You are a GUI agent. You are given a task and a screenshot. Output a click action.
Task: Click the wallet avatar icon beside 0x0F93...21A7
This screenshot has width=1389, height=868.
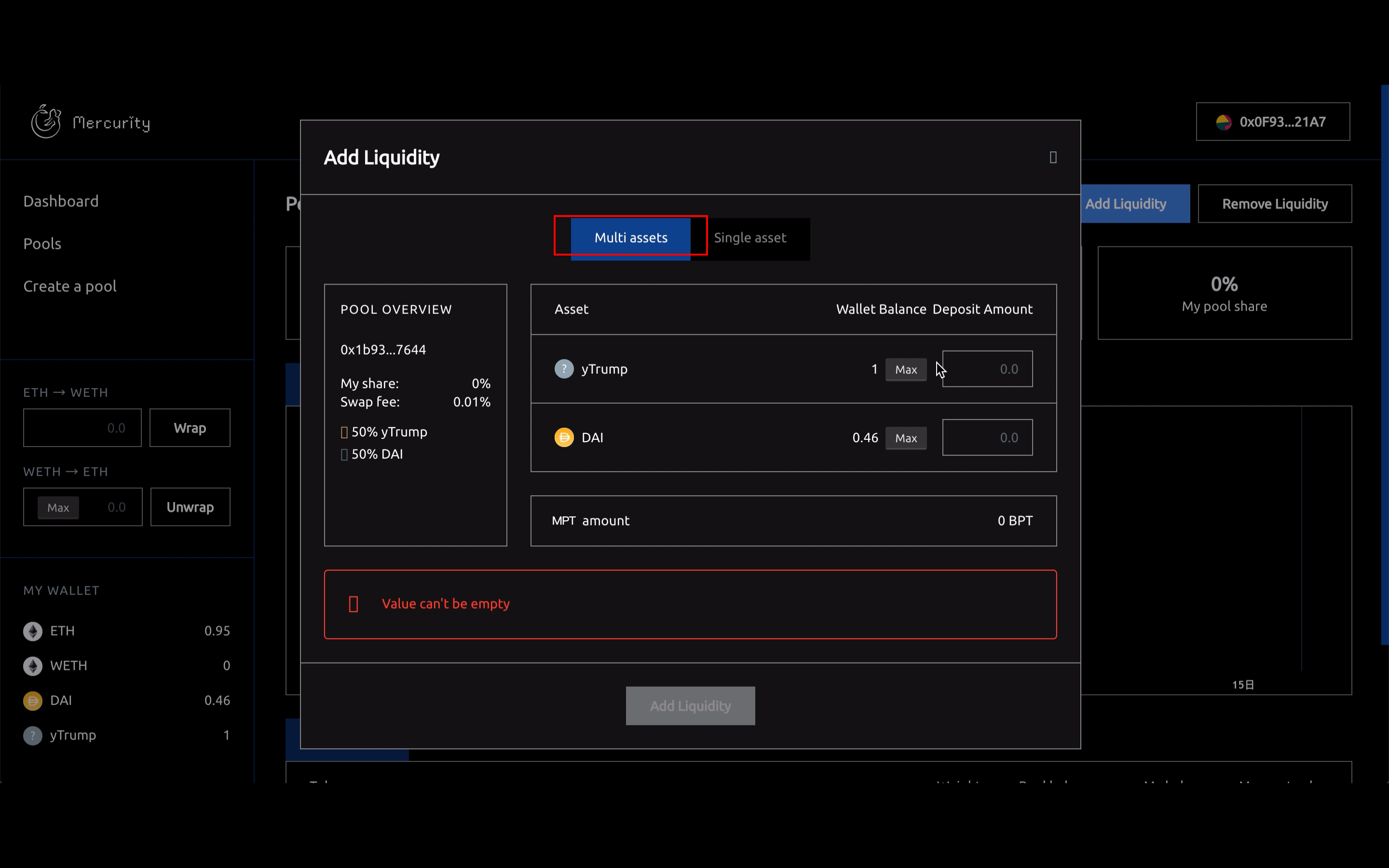pos(1223,122)
